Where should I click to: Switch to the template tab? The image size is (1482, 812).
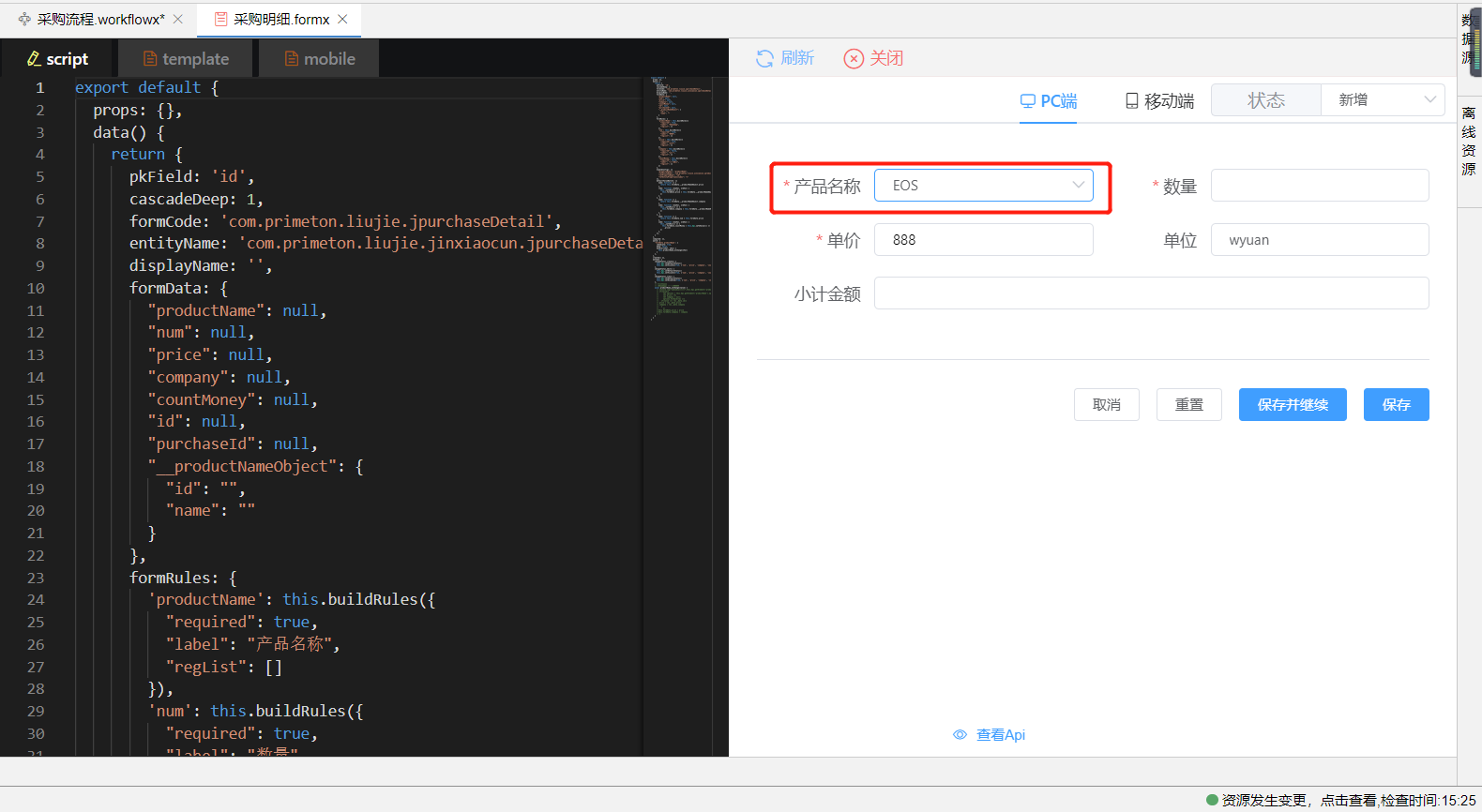(186, 59)
